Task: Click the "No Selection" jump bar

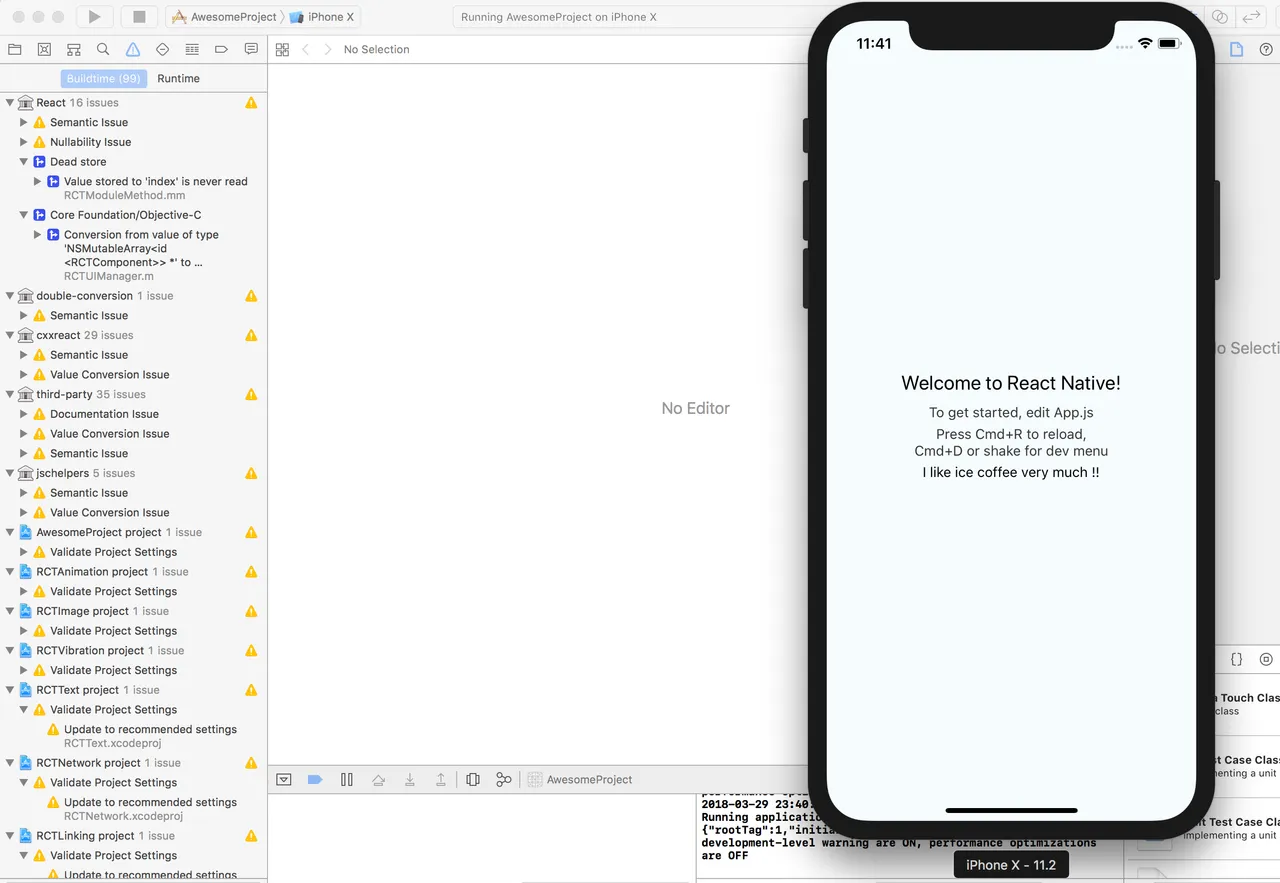Action: (x=377, y=49)
